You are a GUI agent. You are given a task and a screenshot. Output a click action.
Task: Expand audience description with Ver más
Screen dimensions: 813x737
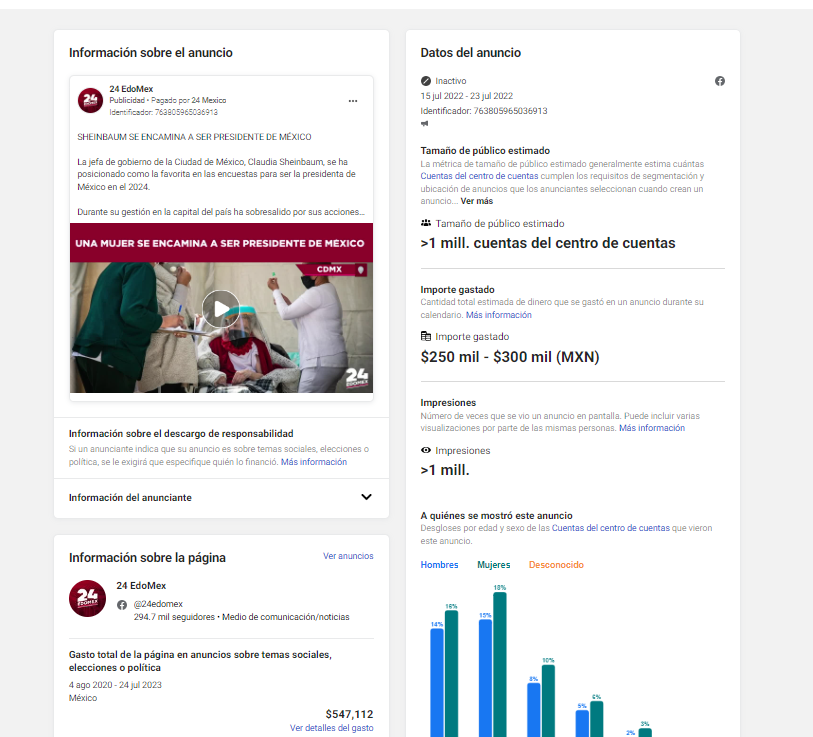point(476,201)
